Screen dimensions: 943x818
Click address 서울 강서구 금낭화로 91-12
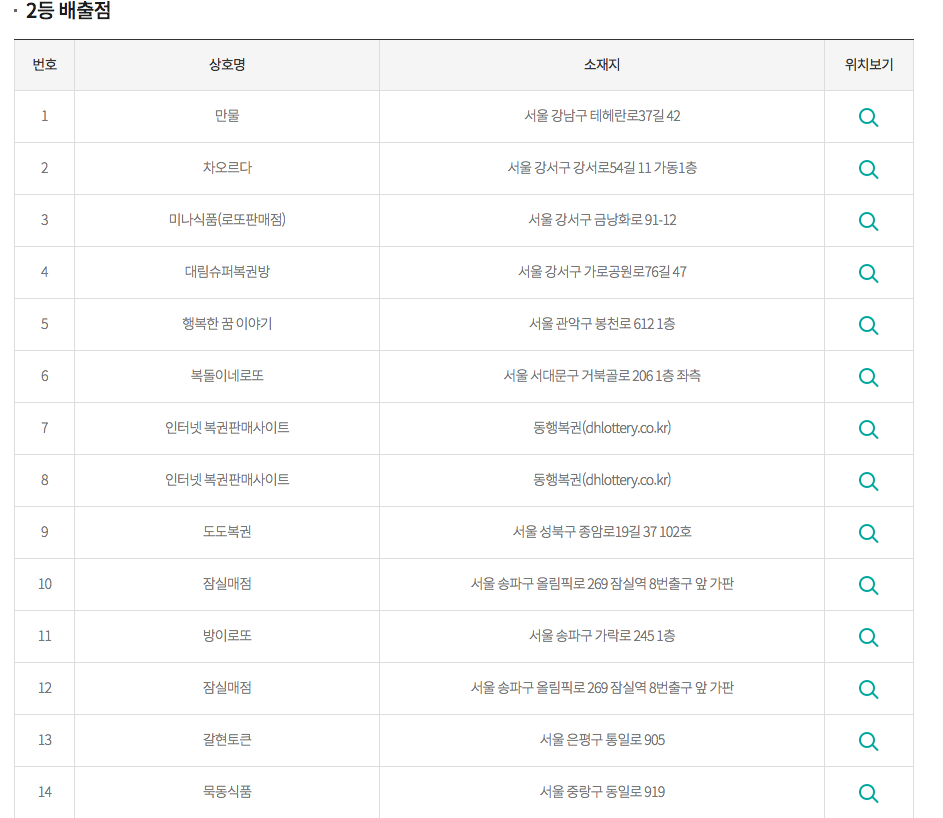[602, 220]
